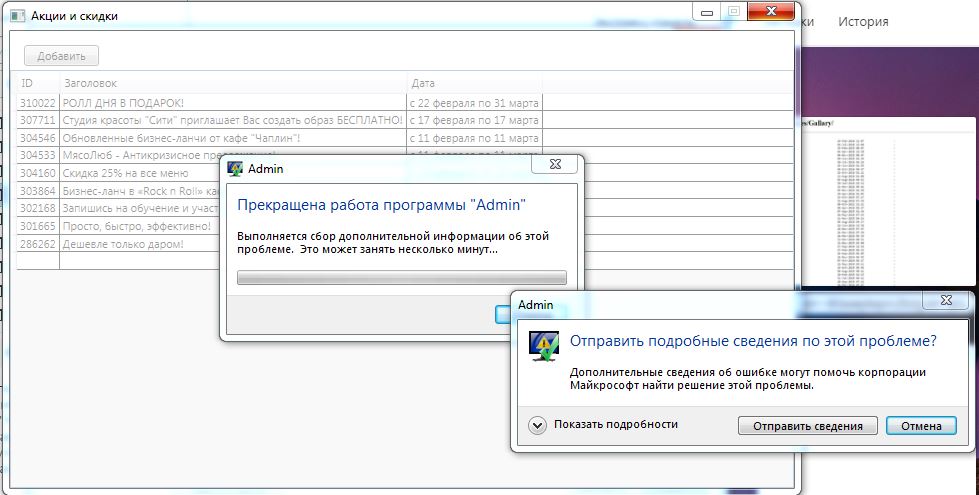Close the "Прекращена работа программы" dialog
Image resolution: width=979 pixels, height=495 pixels.
(x=553, y=166)
